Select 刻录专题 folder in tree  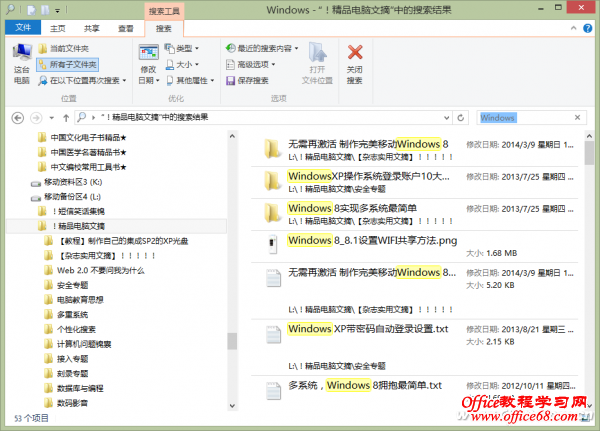click(67, 374)
